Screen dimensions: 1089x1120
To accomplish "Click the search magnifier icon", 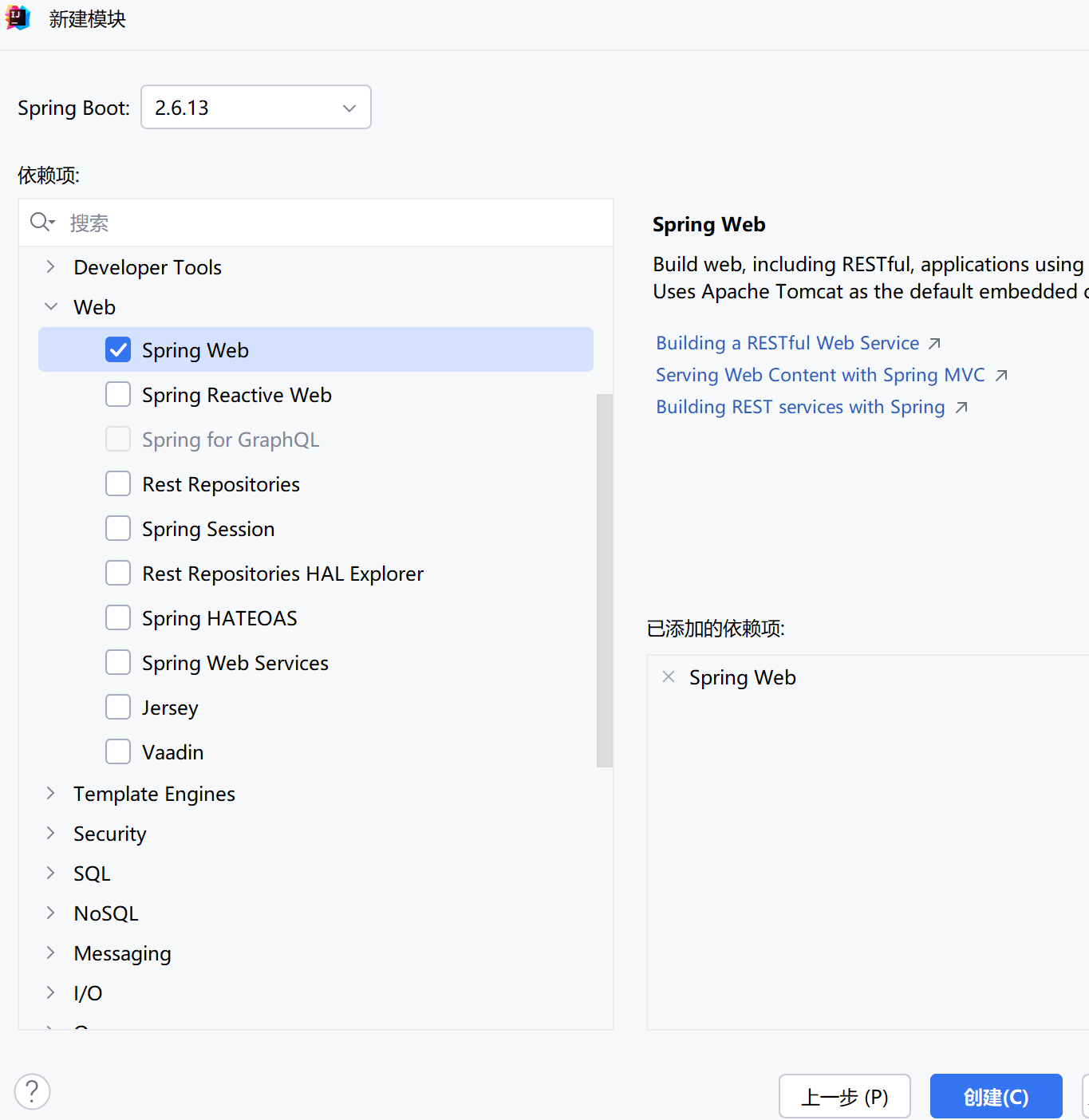I will pyautogui.click(x=41, y=222).
